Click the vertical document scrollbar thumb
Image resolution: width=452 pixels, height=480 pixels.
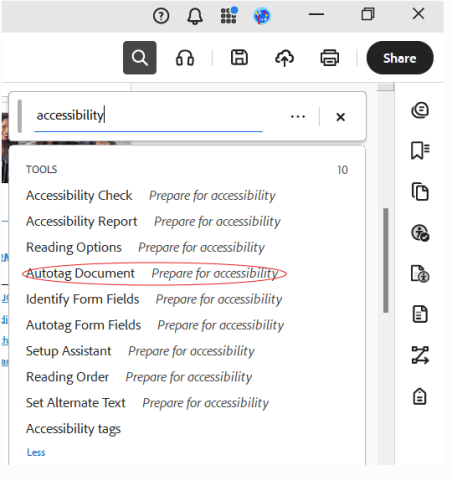[x=386, y=260]
